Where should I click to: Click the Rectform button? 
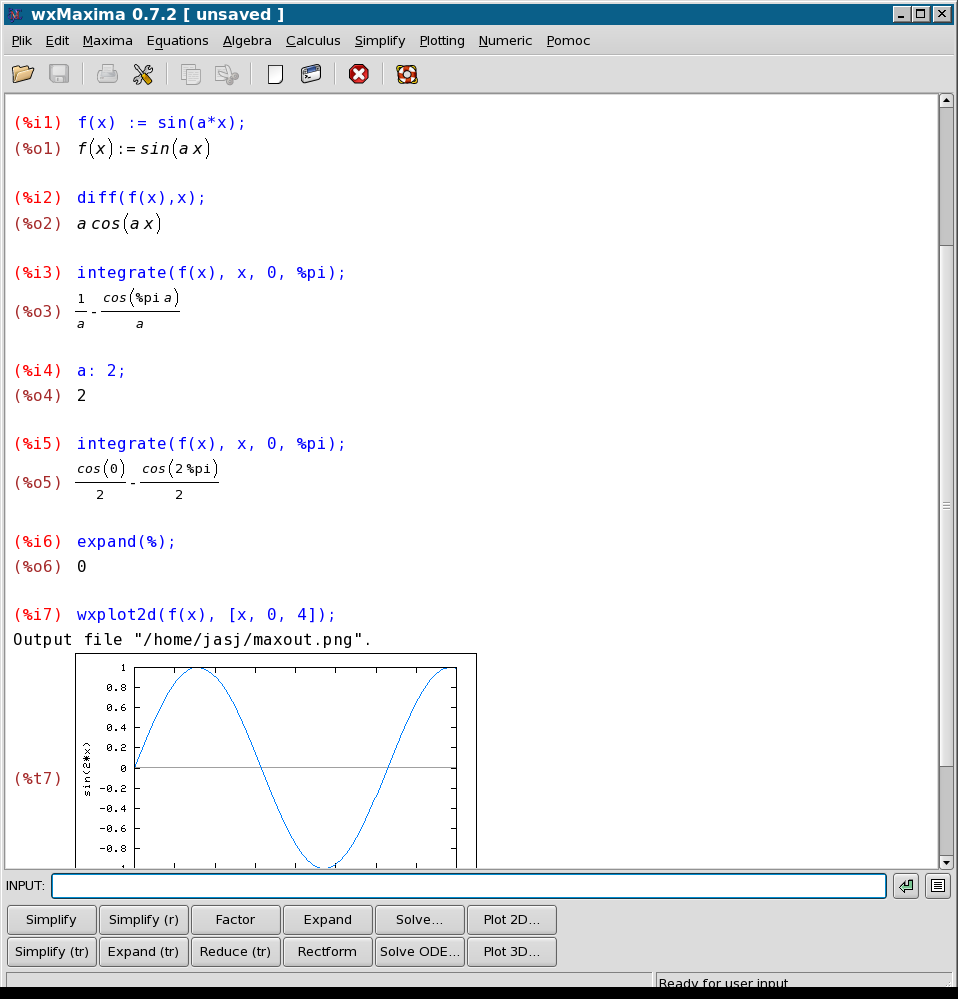(327, 952)
